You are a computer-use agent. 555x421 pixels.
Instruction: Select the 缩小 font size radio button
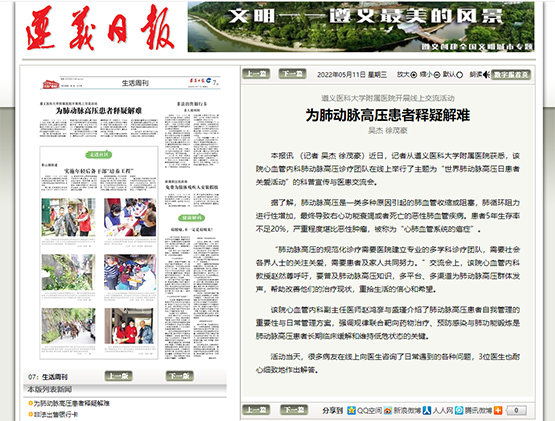click(x=437, y=75)
